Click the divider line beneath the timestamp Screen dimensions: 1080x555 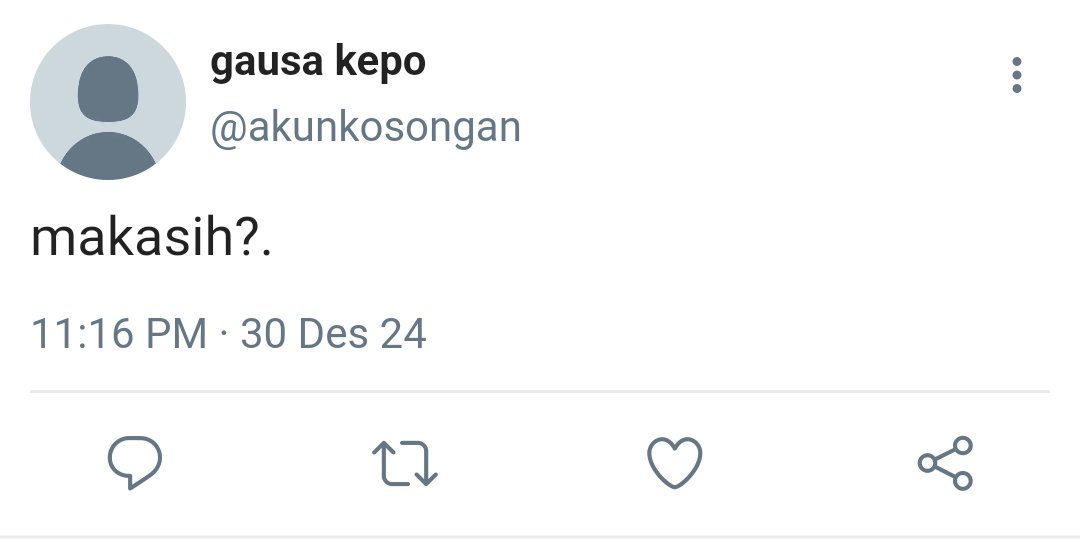(x=540, y=391)
